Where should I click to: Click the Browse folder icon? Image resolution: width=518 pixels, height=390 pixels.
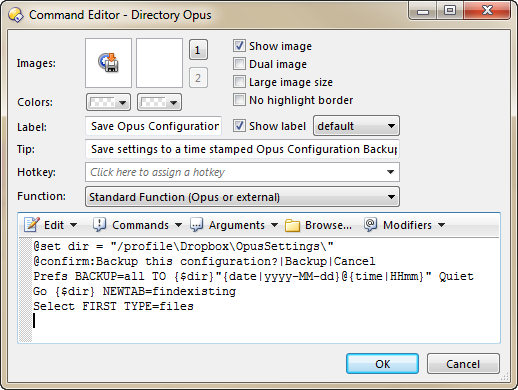(292, 225)
